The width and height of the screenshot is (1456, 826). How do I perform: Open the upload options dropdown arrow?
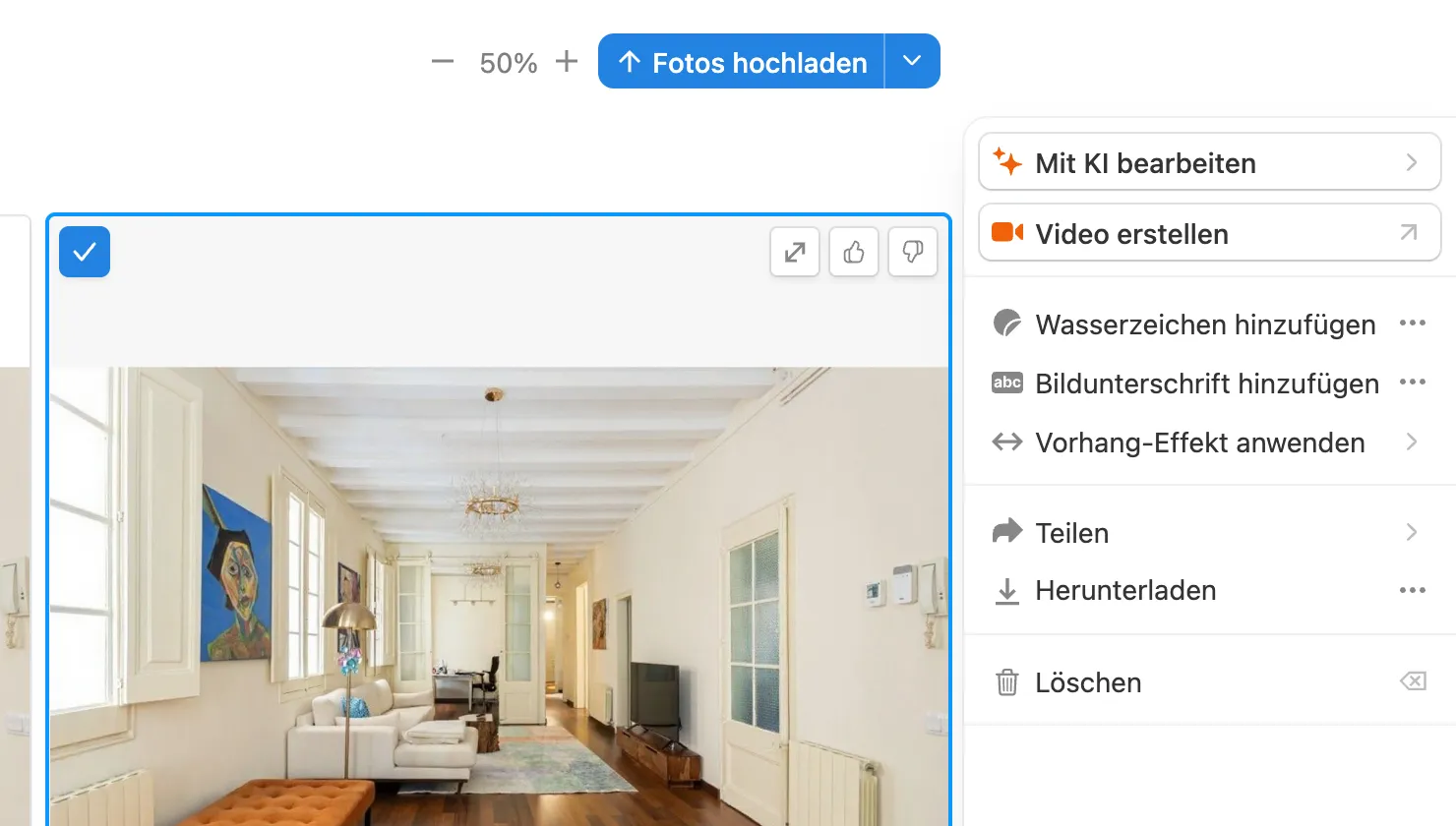913,61
